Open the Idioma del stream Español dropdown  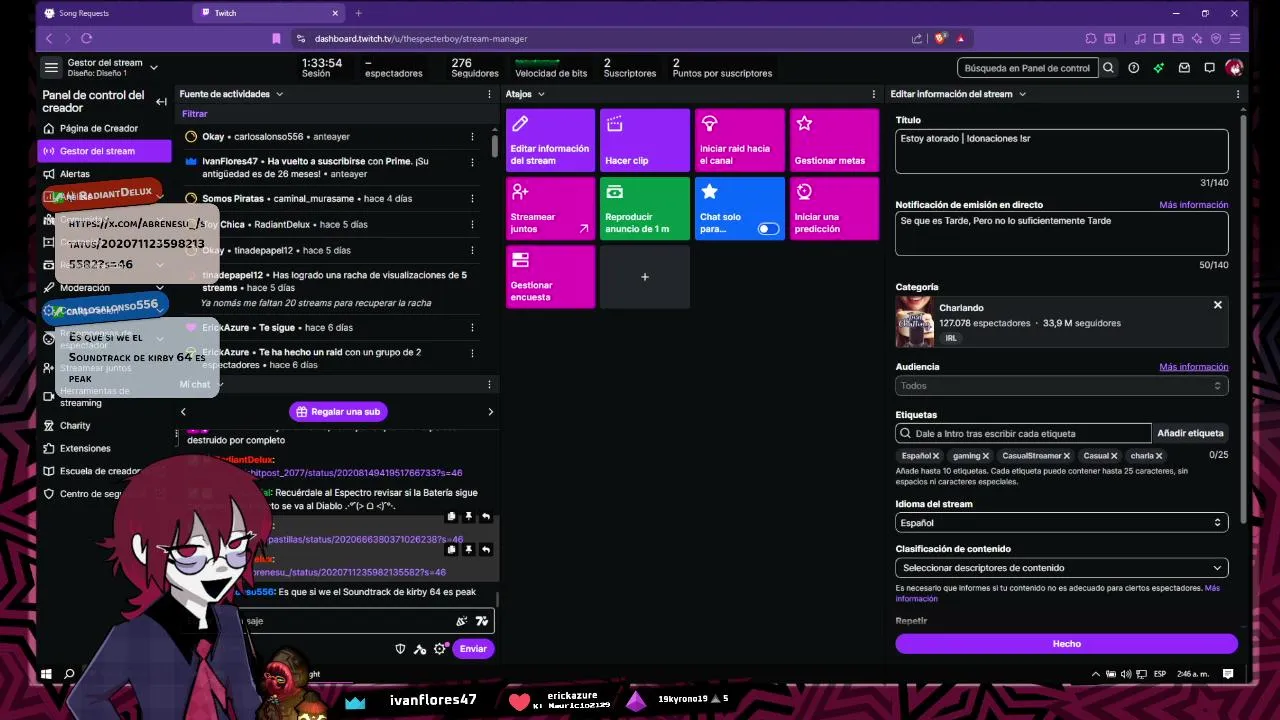pyautogui.click(x=1061, y=523)
